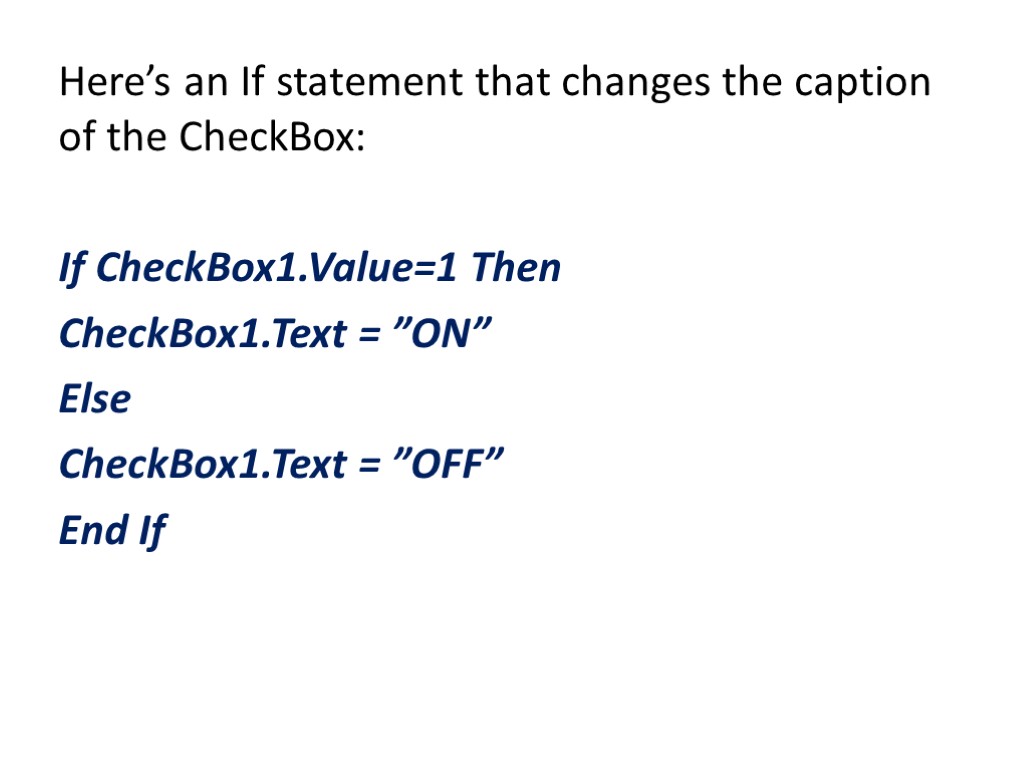Click the "End If" closing line
The image size is (1024, 768).
[x=112, y=530]
